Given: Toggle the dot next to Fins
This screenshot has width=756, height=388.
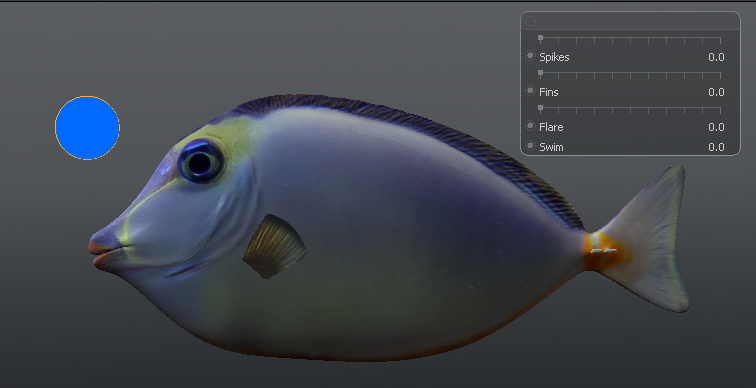Looking at the screenshot, I should [x=530, y=91].
